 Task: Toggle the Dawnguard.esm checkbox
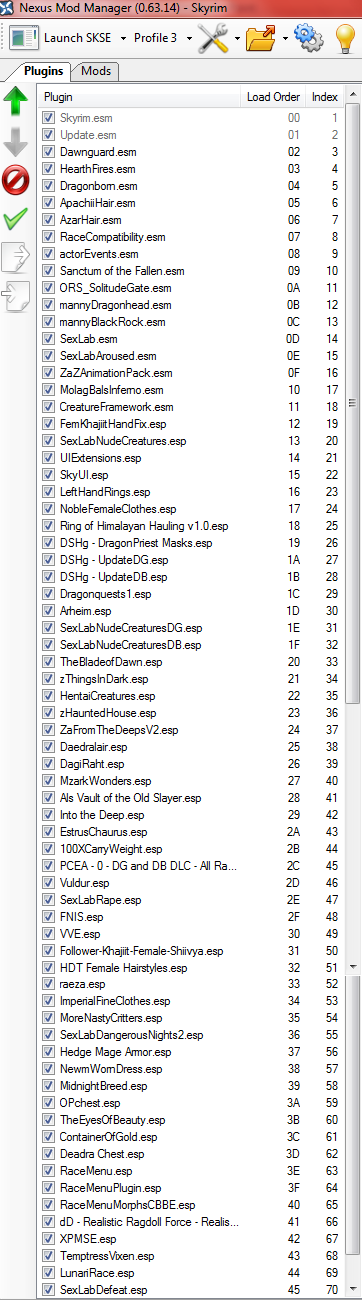pos(48,151)
